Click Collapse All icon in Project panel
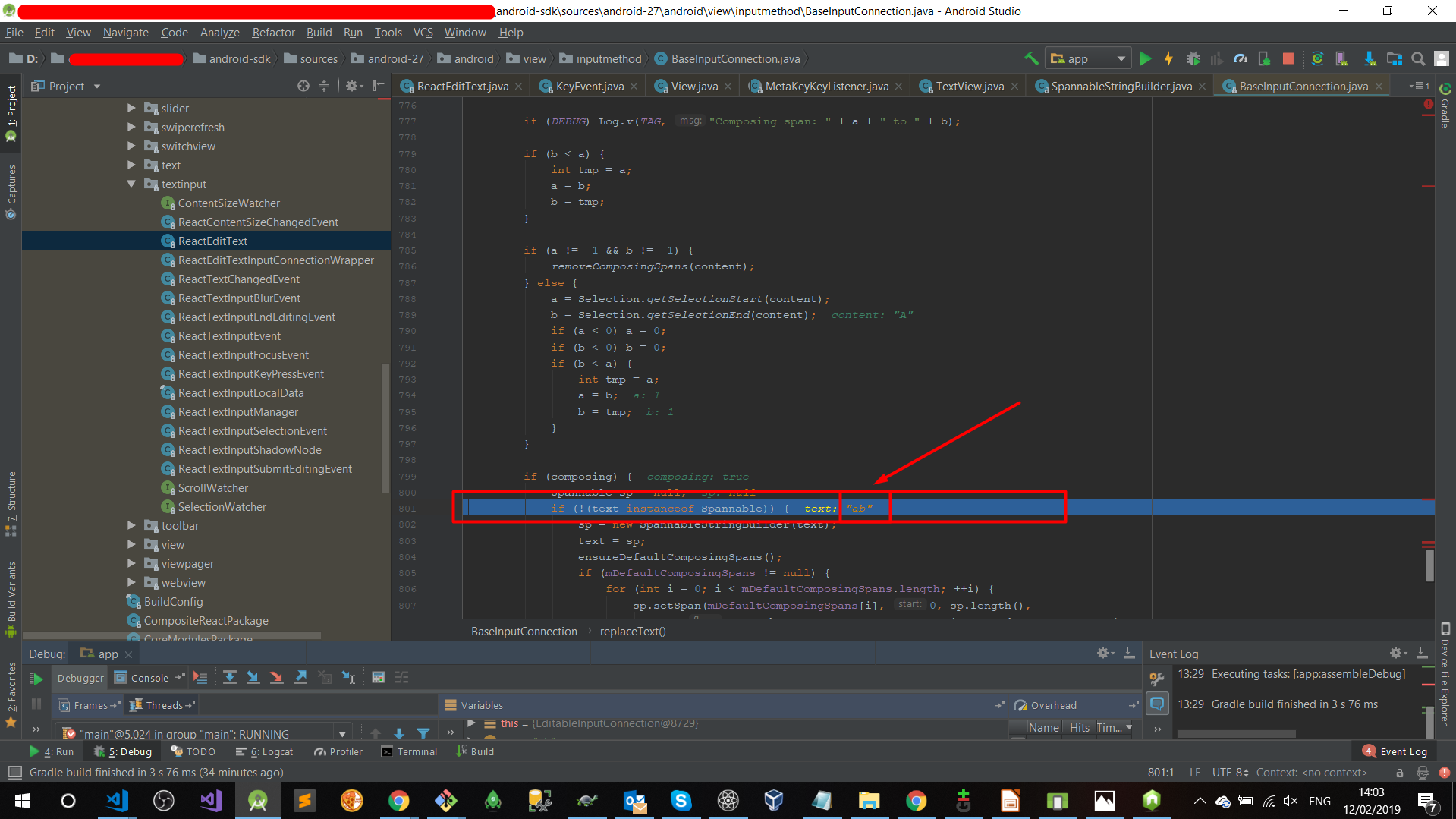This screenshot has width=1456, height=819. [324, 86]
